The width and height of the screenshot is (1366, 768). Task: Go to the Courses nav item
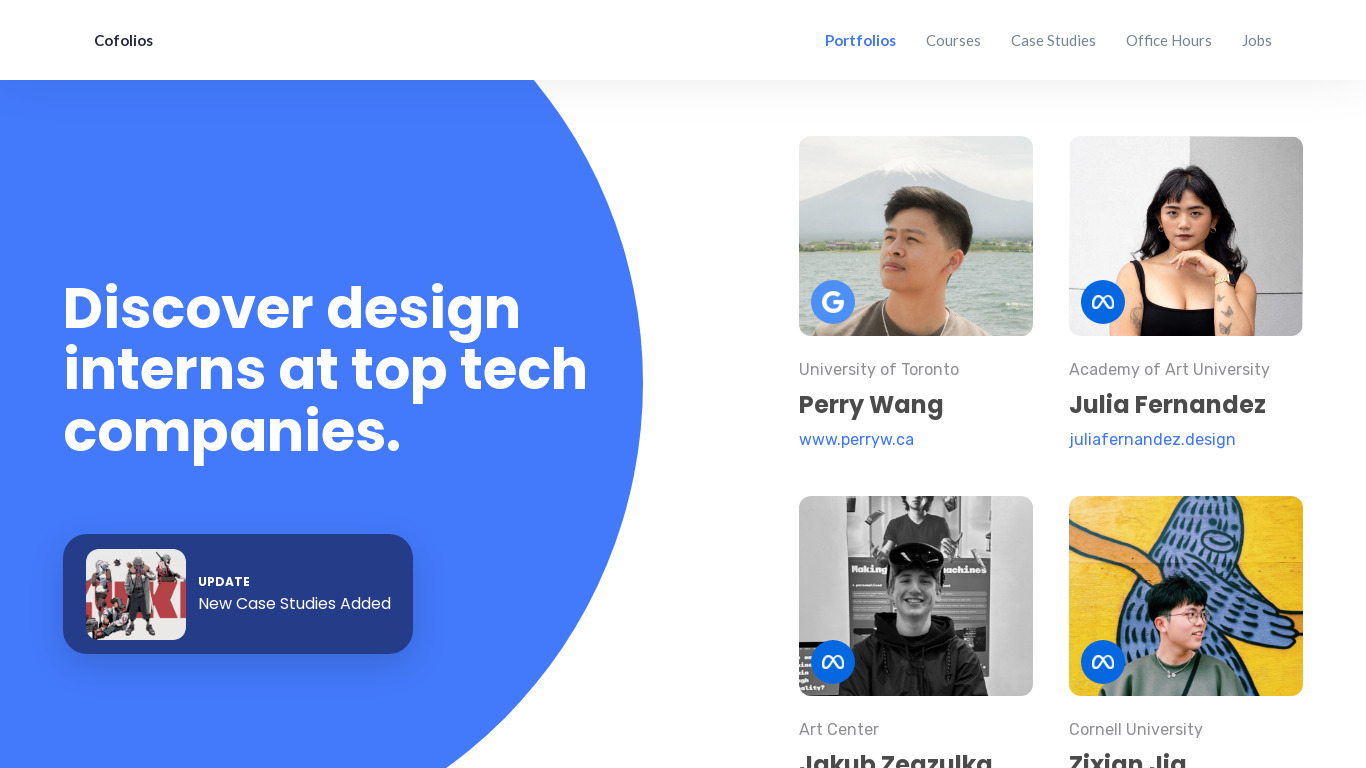[x=953, y=40]
